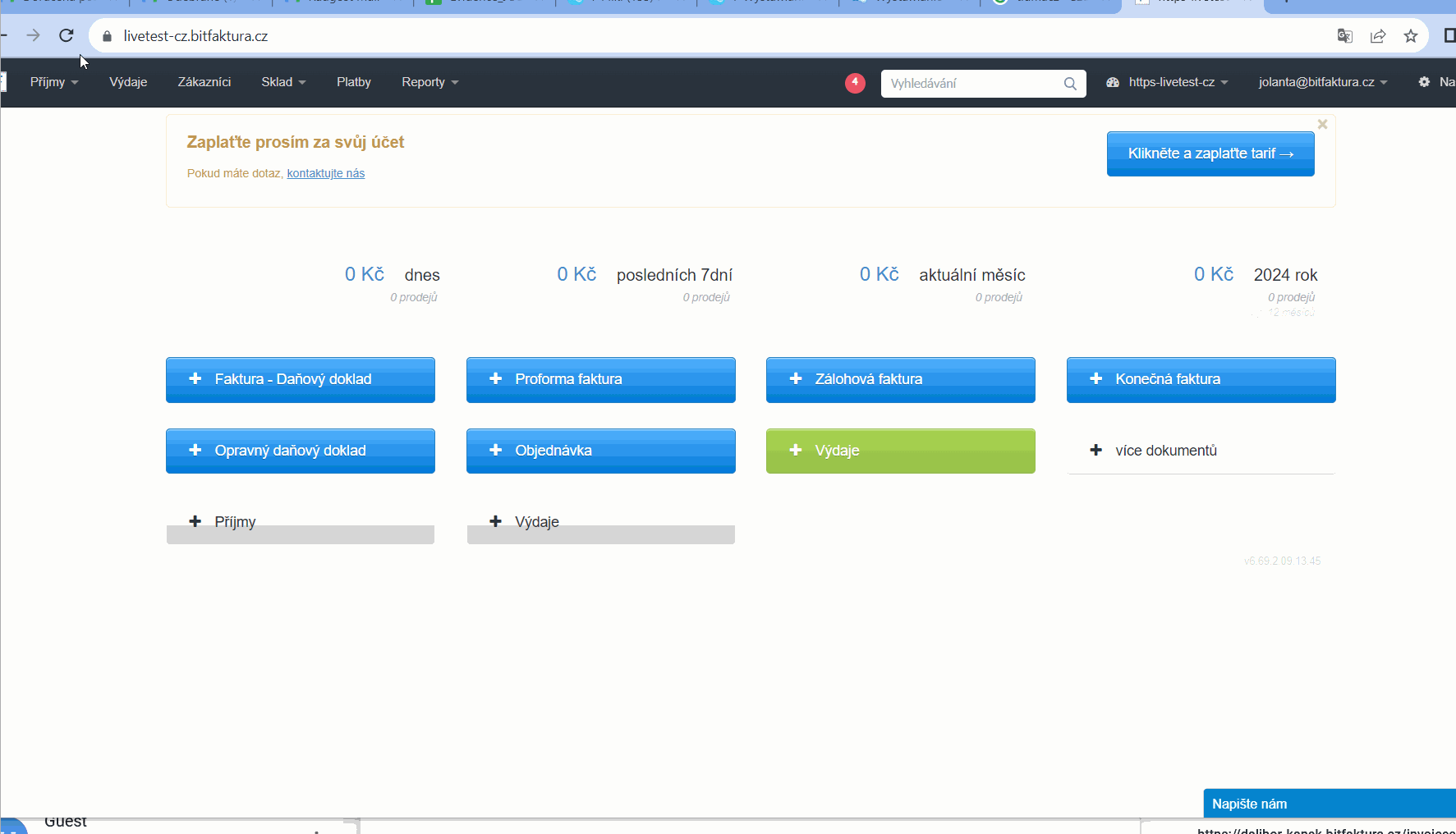Reload the page with the browser refresh icon
This screenshot has height=834, width=1456.
[x=67, y=35]
